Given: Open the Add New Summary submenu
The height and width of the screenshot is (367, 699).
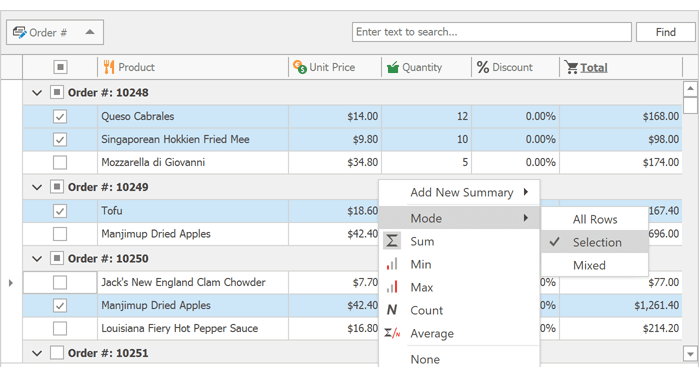Looking at the screenshot, I should tap(459, 192).
